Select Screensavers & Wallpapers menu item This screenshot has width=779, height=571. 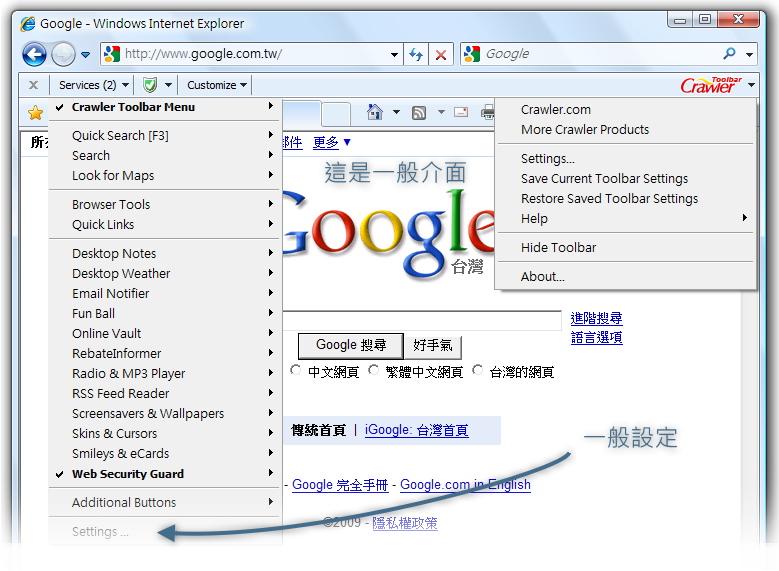coord(165,413)
